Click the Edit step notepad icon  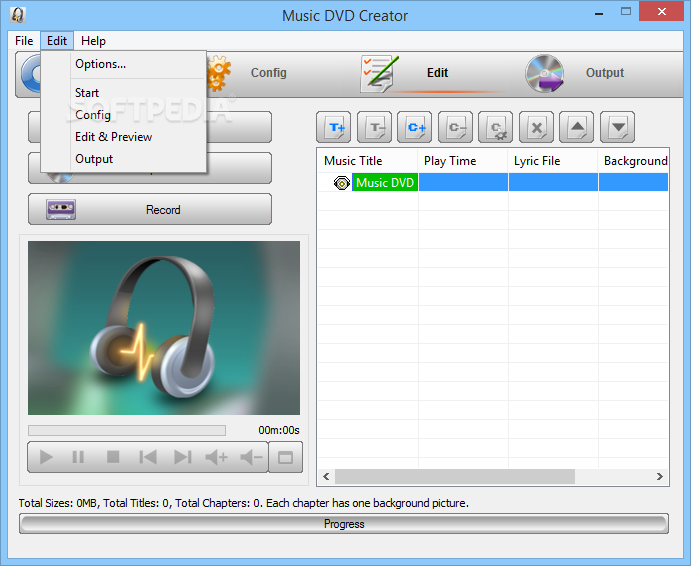379,73
